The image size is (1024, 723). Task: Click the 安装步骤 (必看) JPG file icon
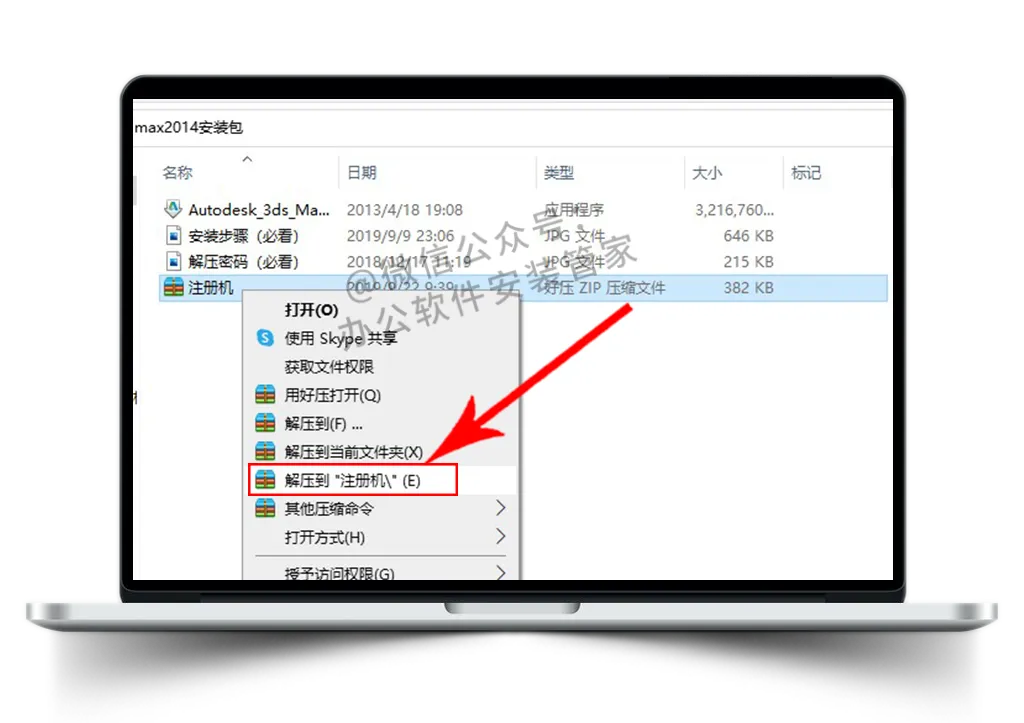click(173, 235)
